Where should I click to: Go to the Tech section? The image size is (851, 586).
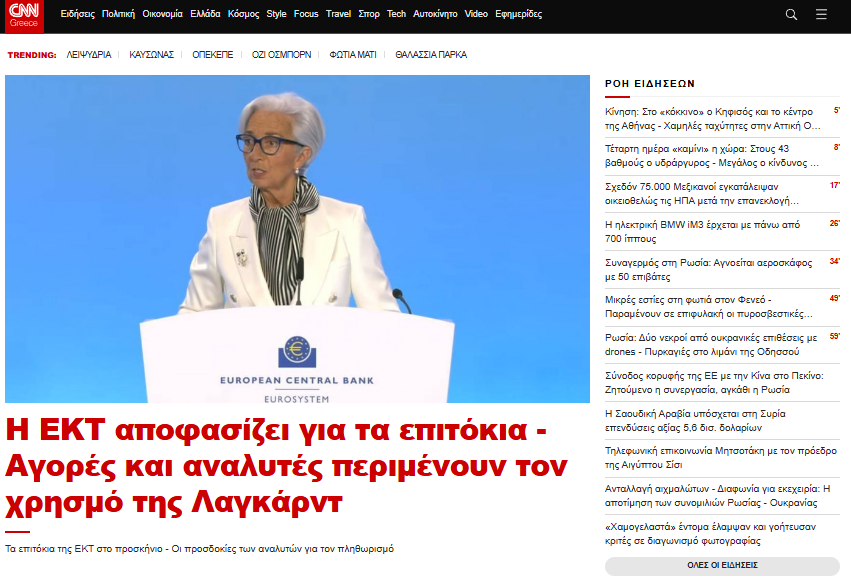pos(396,14)
